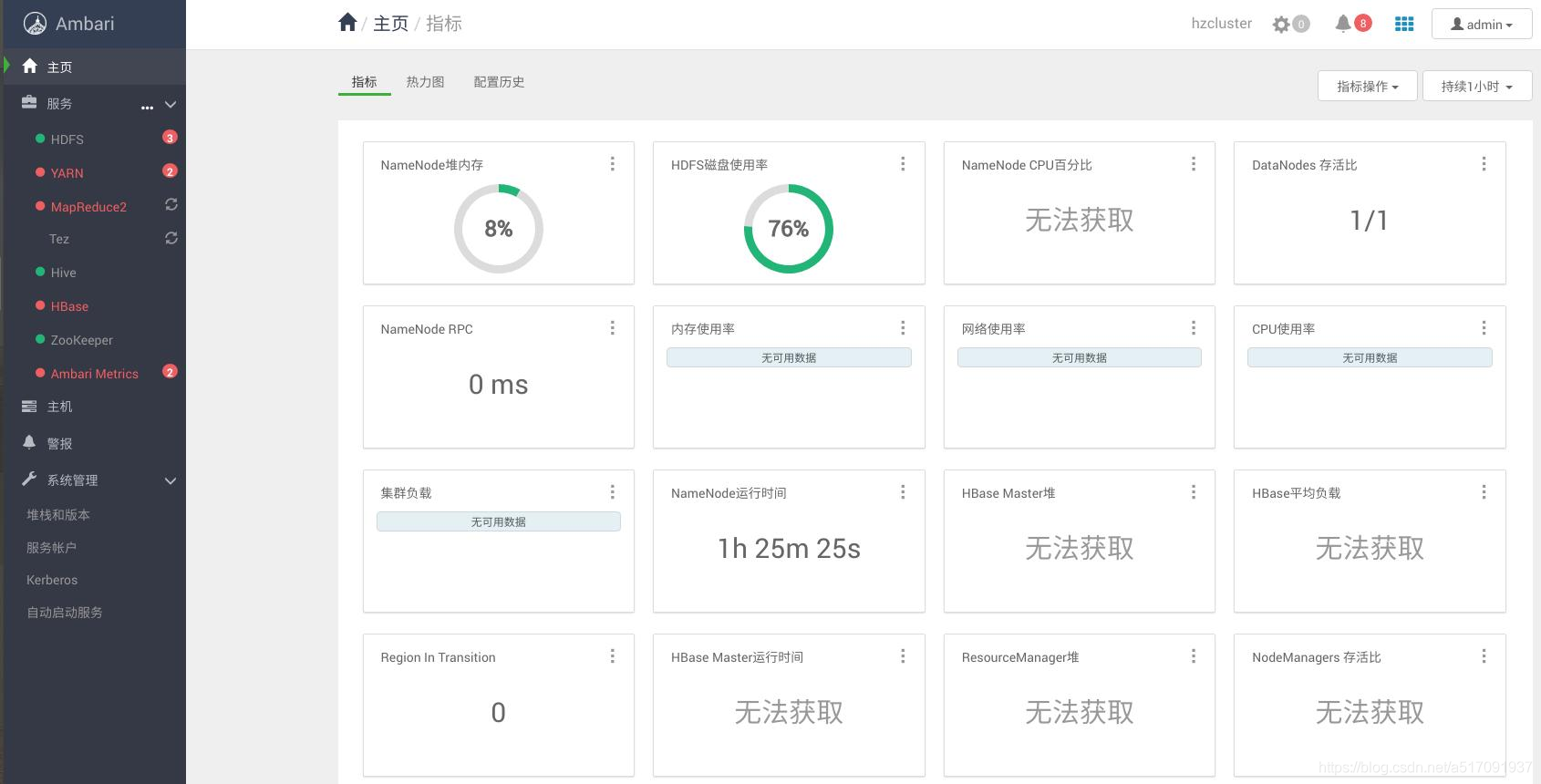This screenshot has width=1541, height=784.
Task: Click the Ambari logo icon
Action: click(x=35, y=24)
